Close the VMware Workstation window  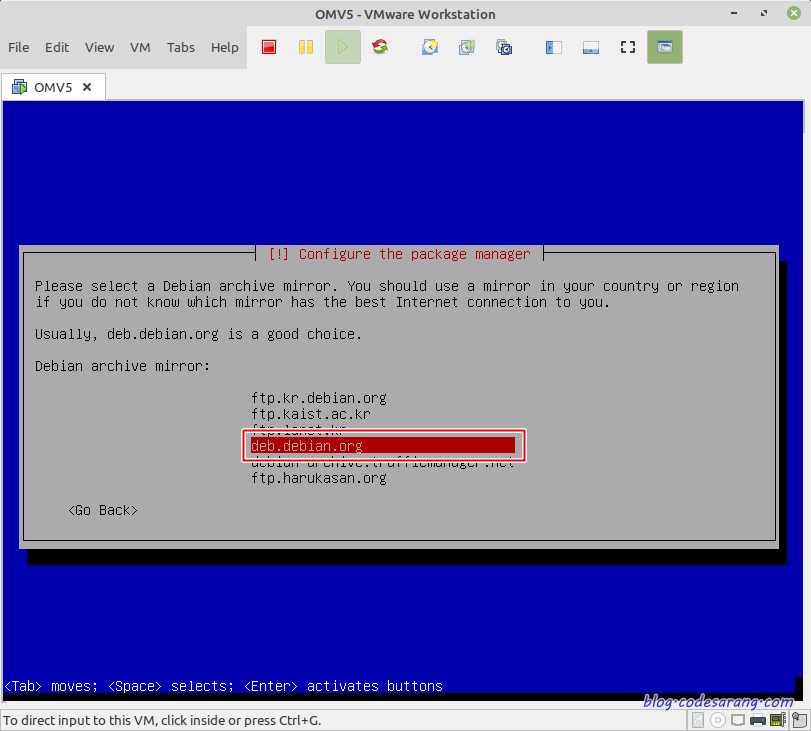click(x=794, y=13)
